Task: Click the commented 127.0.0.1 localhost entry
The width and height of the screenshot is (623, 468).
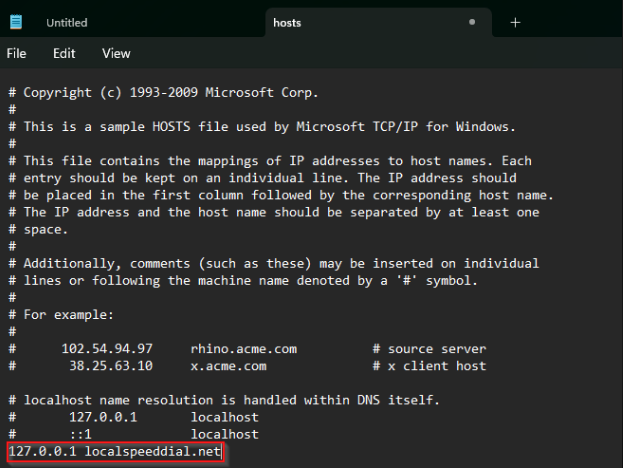Action: coord(134,417)
